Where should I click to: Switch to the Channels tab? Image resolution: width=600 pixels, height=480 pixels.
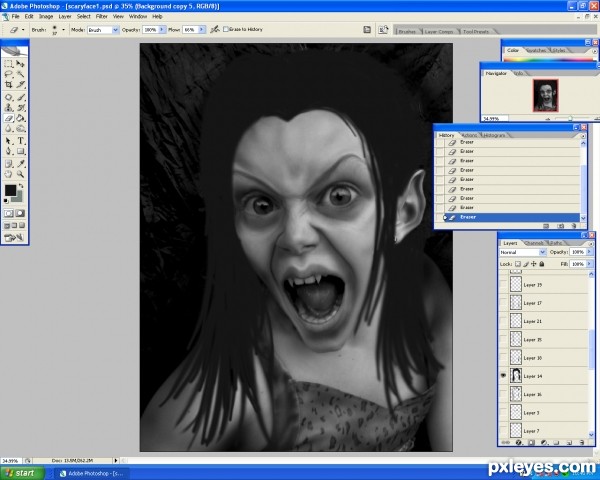[534, 243]
